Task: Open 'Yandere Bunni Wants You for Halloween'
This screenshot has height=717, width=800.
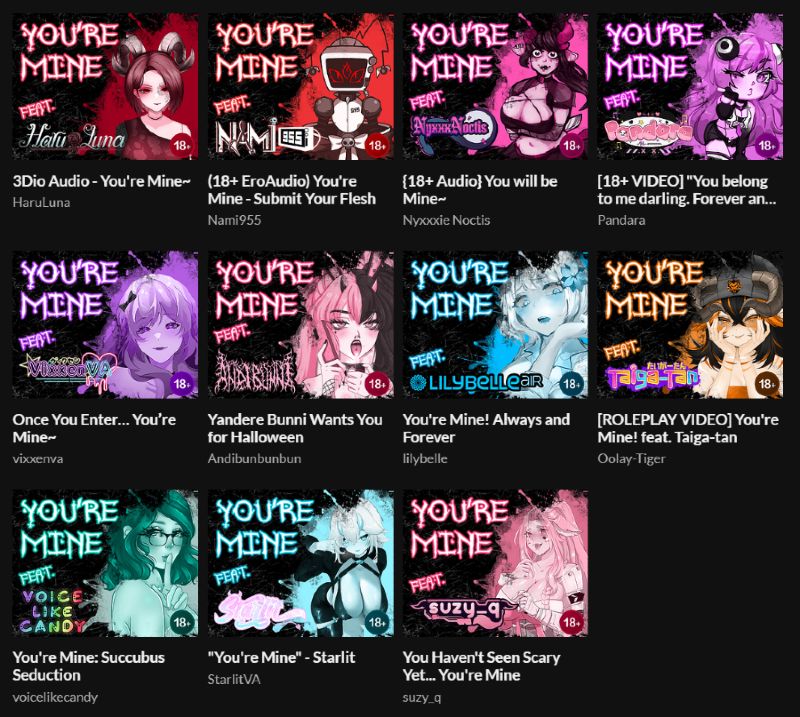Action: pyautogui.click(x=295, y=428)
